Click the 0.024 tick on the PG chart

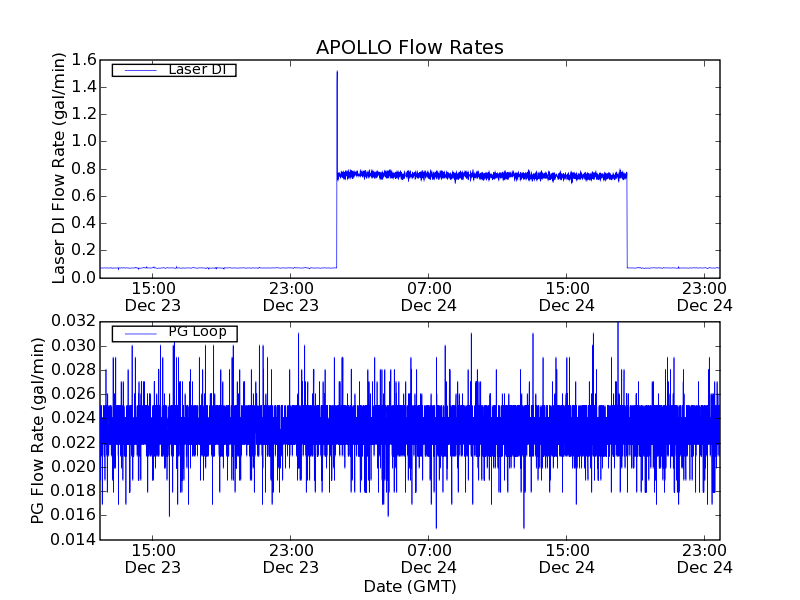point(73,418)
